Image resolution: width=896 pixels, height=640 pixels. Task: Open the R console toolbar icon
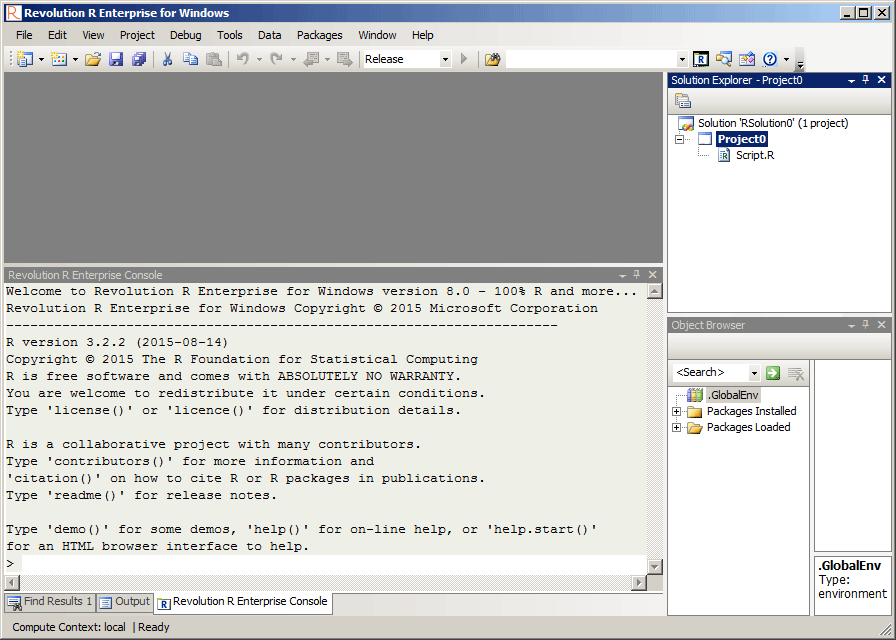(701, 59)
